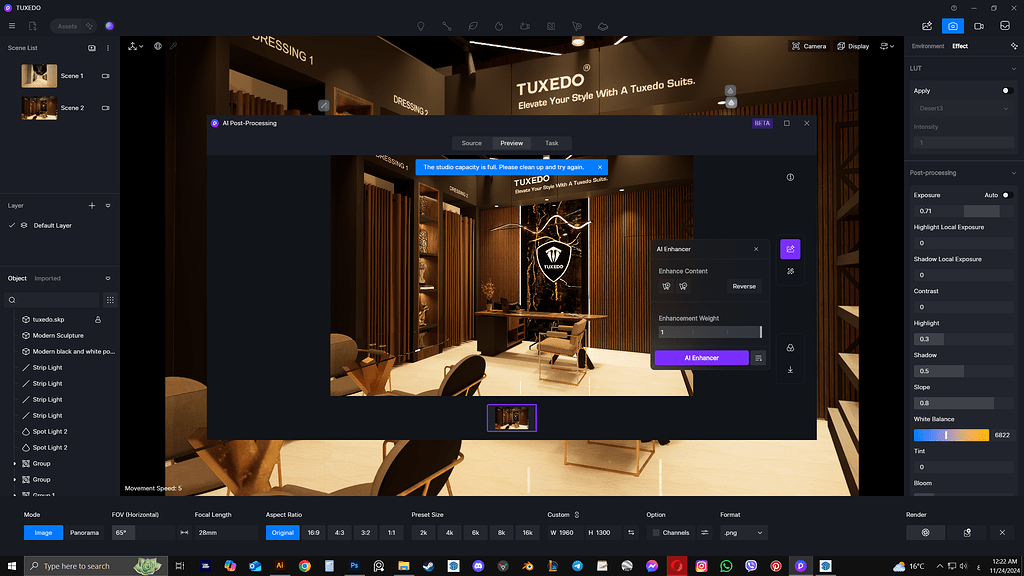Switch to the Object tab
This screenshot has height=576, width=1024.
pos(17,278)
